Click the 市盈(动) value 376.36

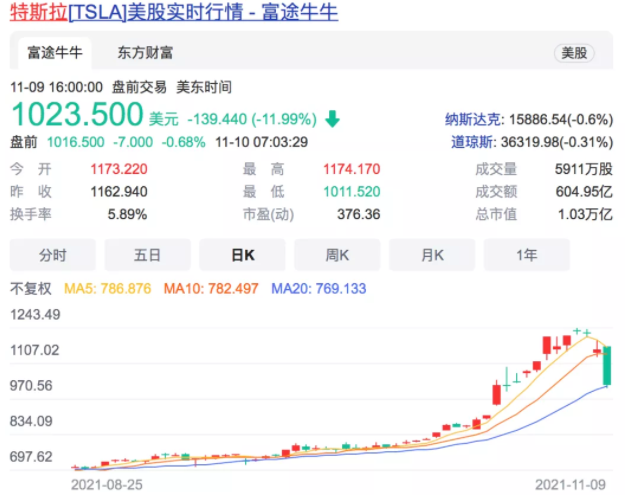pos(358,214)
